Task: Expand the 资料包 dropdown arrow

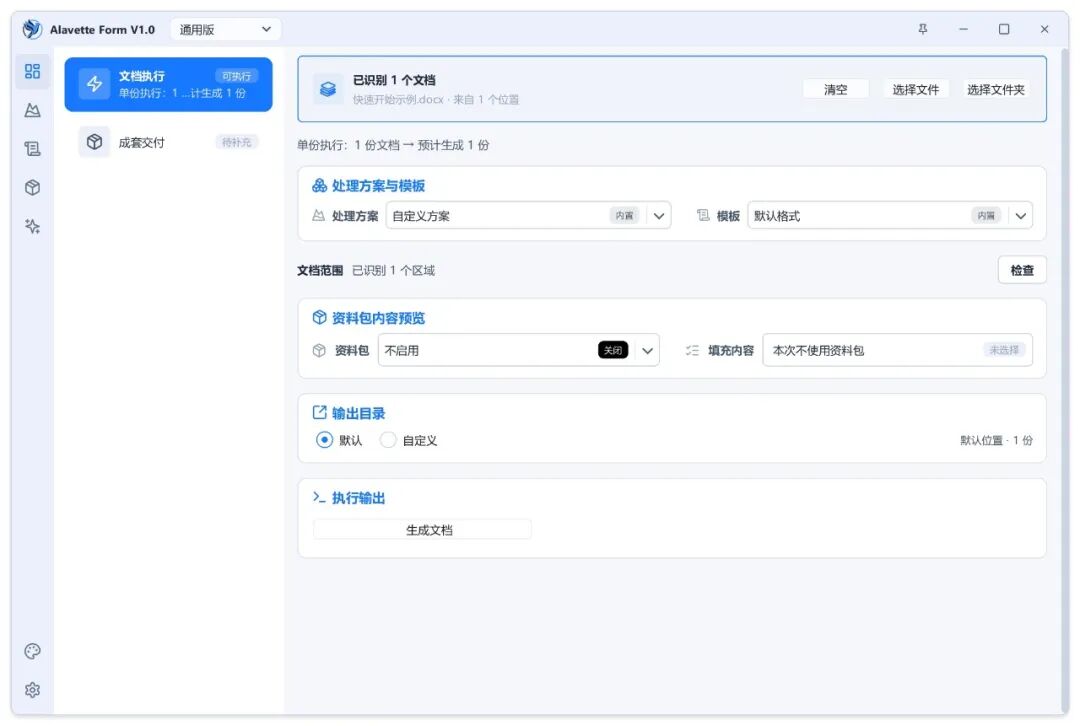Action: 647,350
